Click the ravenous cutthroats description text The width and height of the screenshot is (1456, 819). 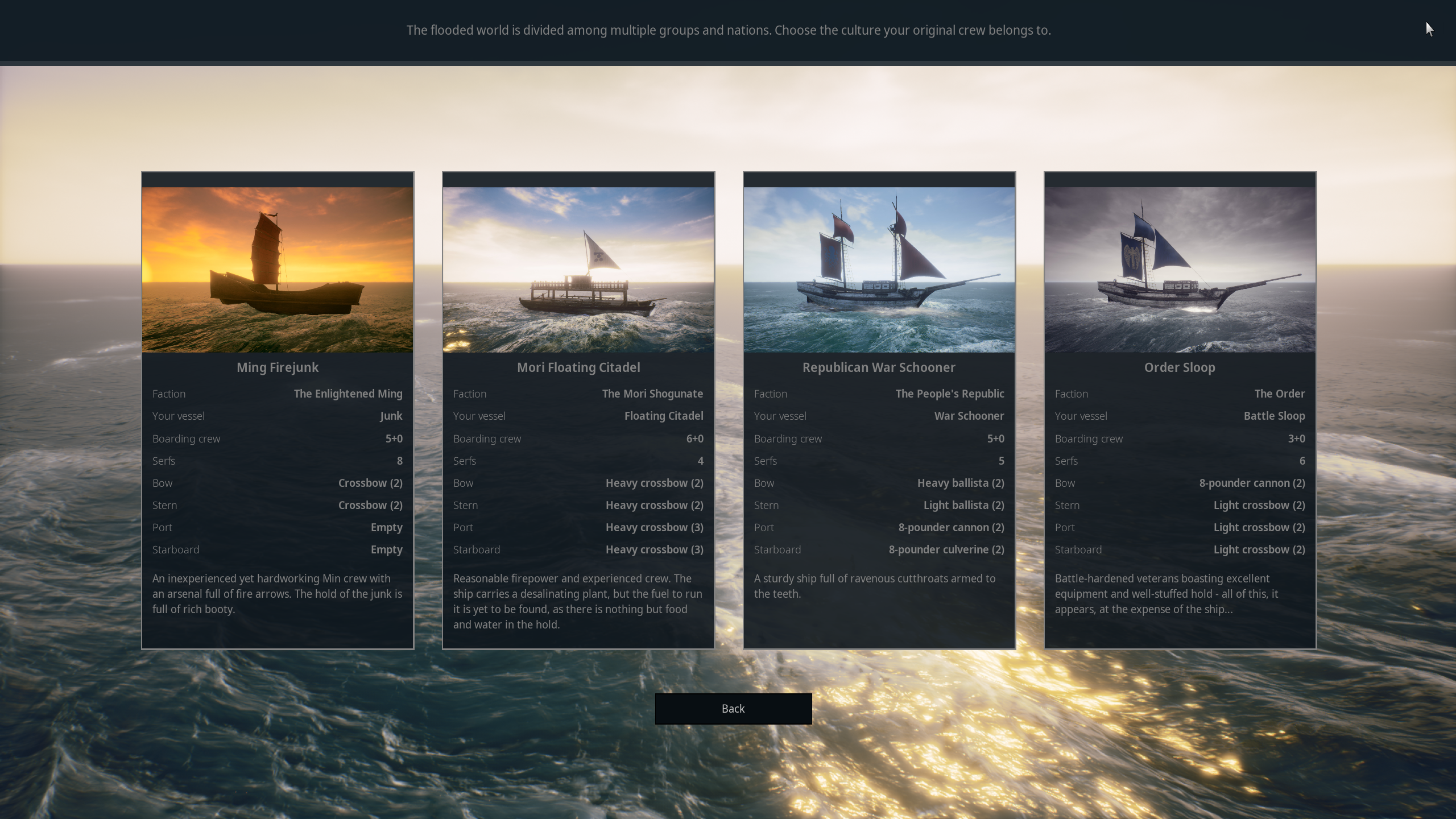point(875,586)
